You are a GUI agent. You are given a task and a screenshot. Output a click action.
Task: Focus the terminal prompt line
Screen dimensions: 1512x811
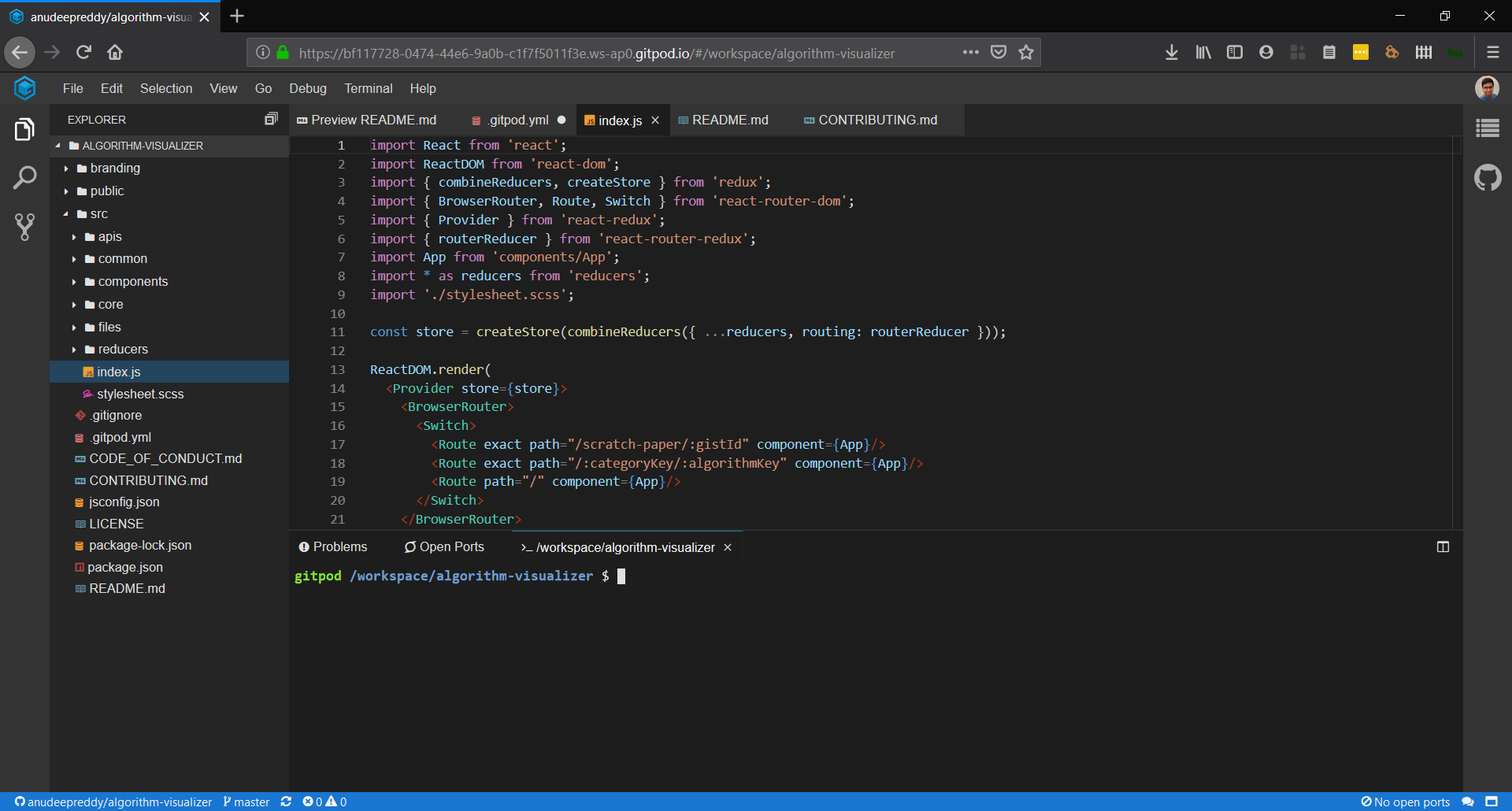click(x=460, y=576)
